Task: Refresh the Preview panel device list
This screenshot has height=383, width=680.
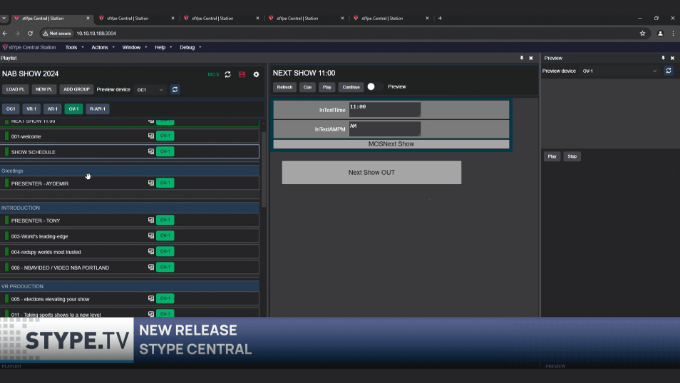Action: 668,71
